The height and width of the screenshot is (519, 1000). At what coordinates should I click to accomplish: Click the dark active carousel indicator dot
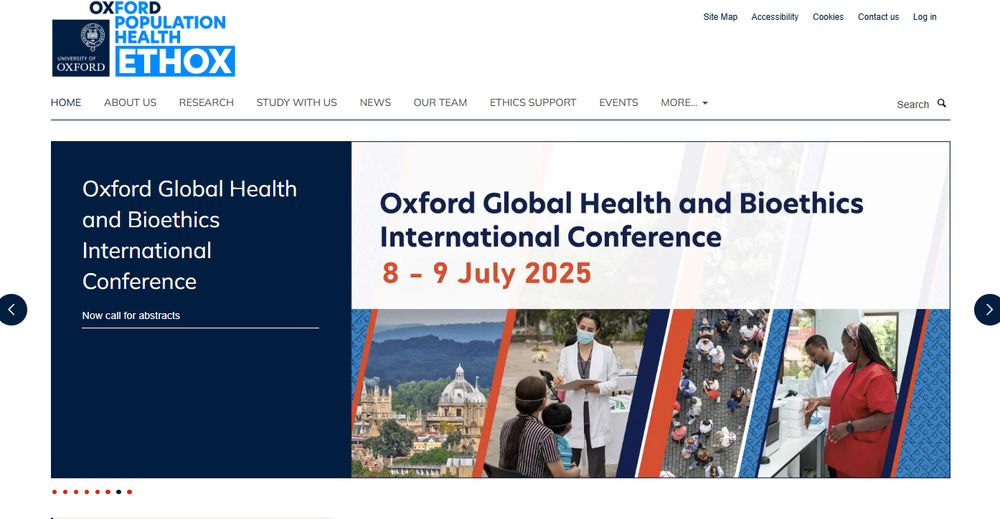click(x=119, y=492)
